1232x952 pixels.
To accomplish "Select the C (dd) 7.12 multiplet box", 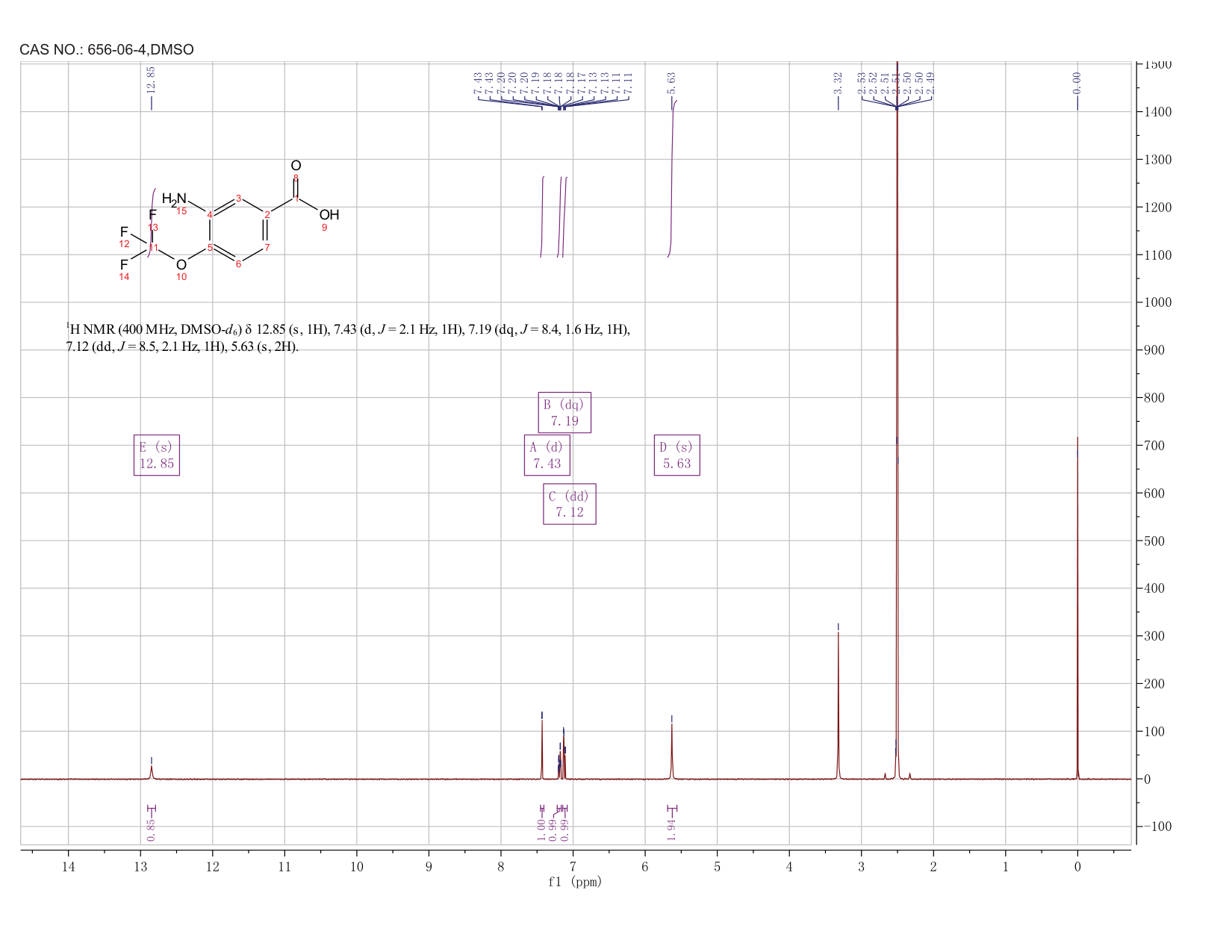I will coord(570,504).
